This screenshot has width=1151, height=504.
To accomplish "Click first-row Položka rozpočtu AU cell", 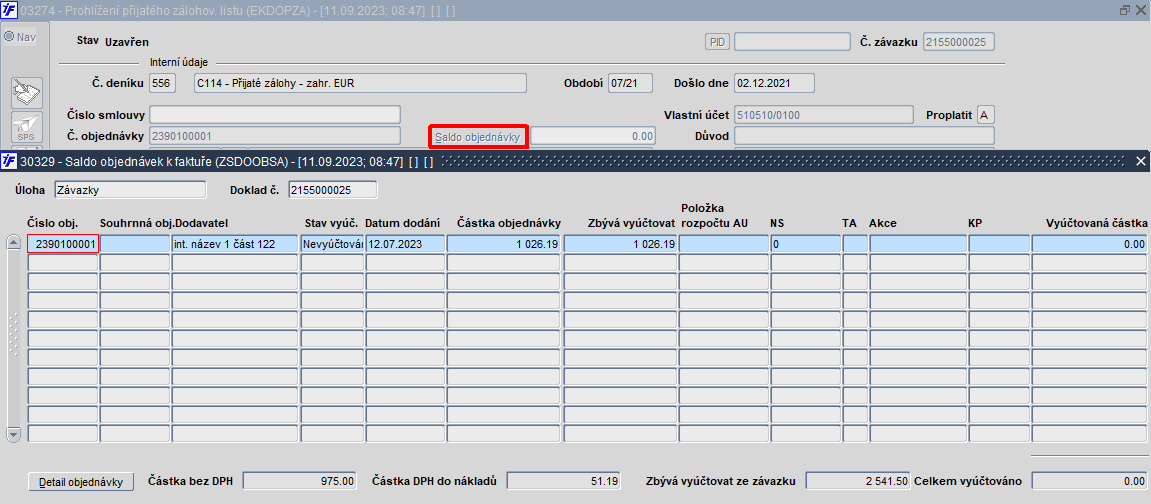I will 723,244.
